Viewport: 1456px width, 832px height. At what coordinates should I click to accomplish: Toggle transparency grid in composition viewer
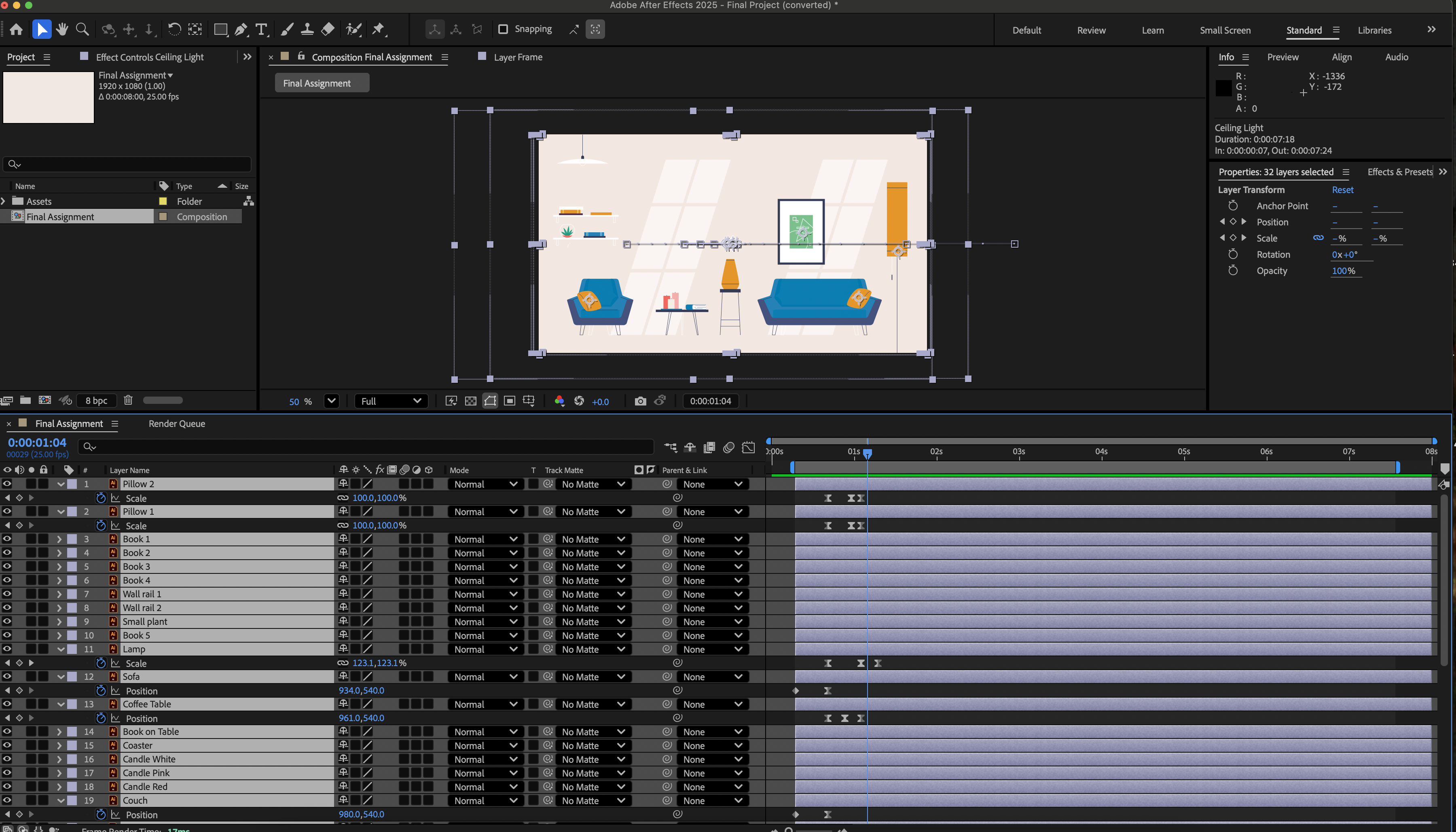coord(470,401)
